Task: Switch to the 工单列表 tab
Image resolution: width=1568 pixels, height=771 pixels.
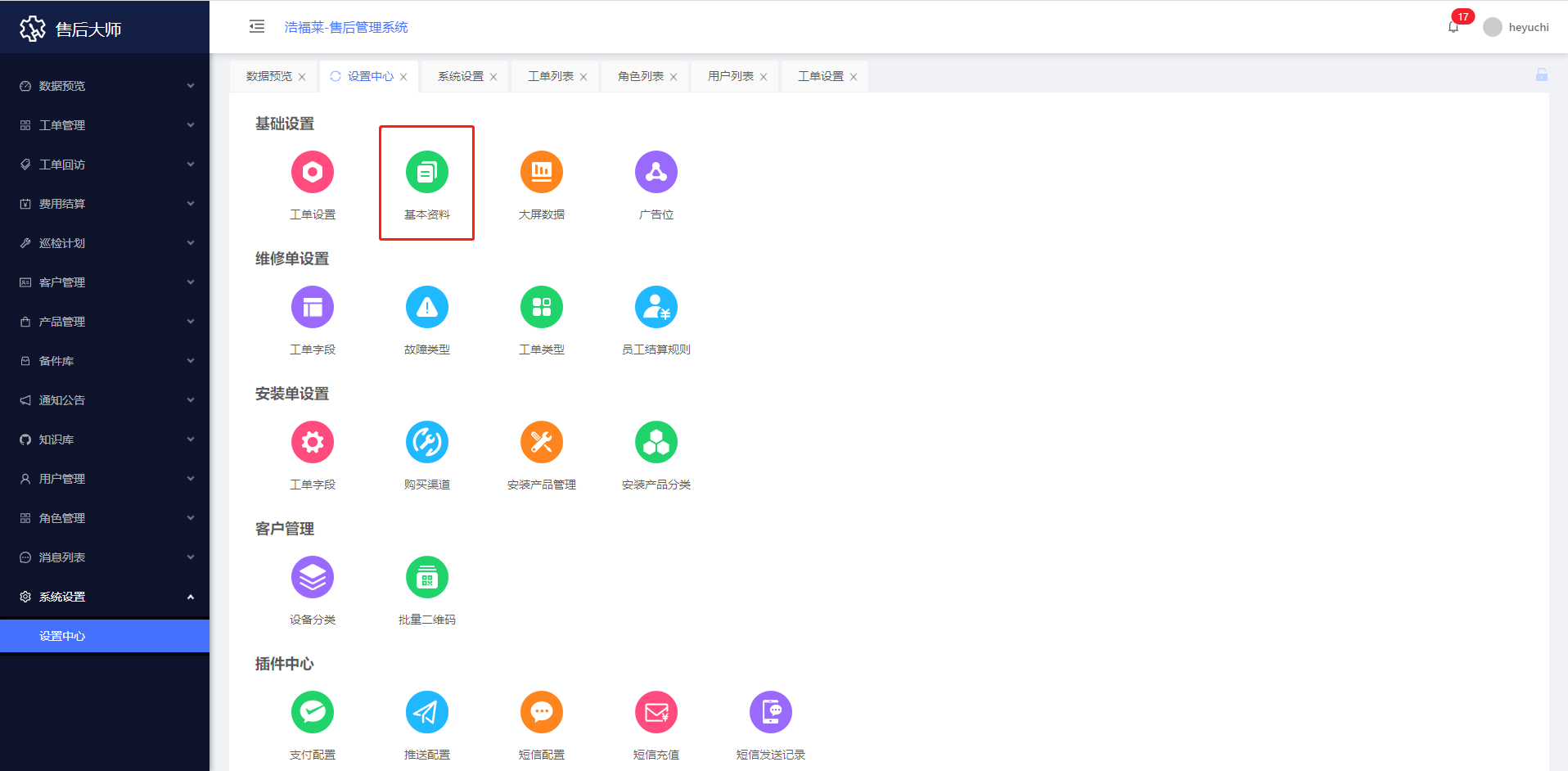Action: point(550,76)
